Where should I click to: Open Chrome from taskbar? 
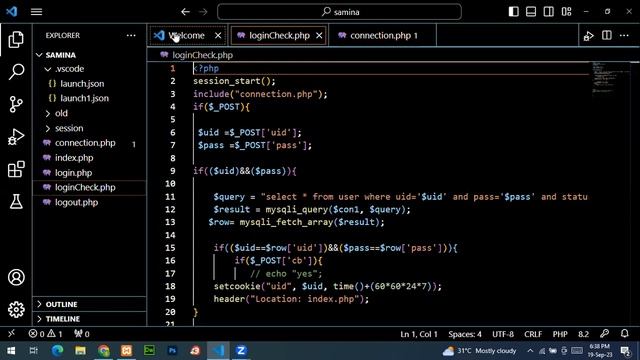coord(104,351)
